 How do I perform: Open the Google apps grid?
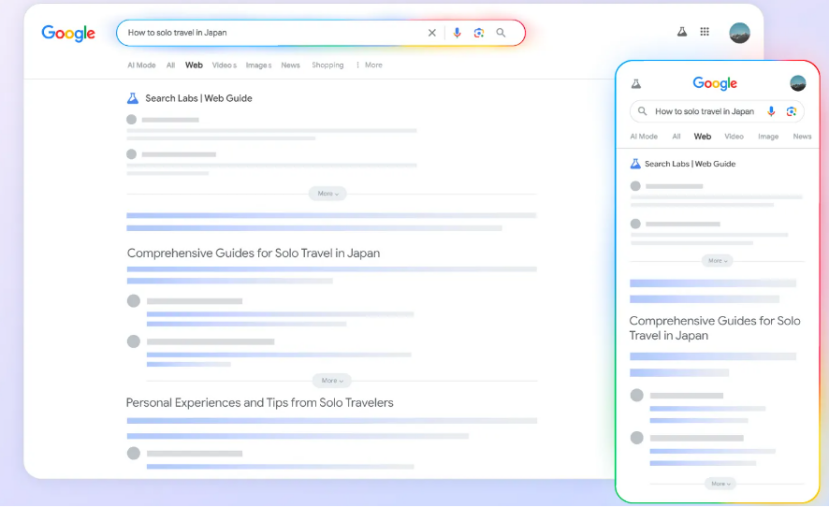[705, 32]
